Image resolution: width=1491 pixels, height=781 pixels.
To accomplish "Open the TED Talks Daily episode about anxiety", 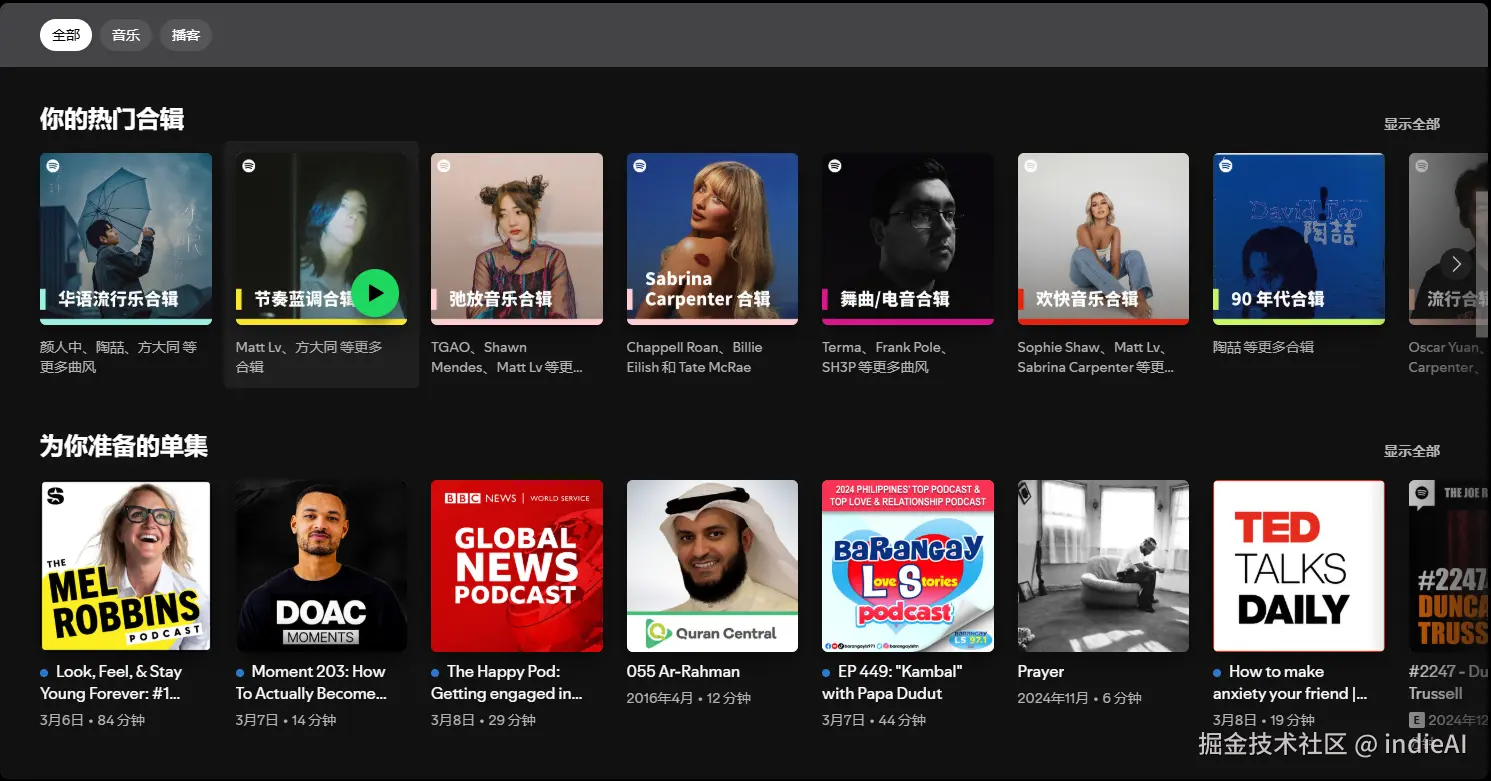I will pyautogui.click(x=1298, y=566).
